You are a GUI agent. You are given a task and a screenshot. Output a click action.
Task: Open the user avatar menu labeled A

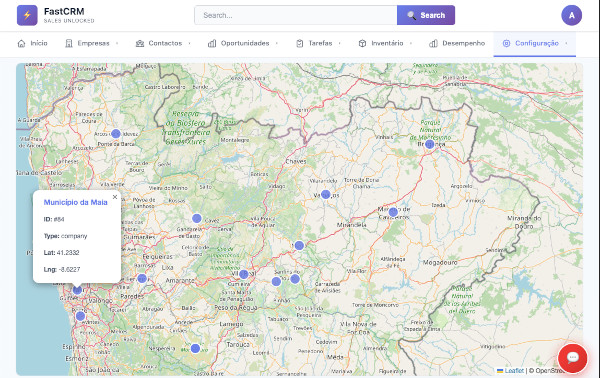click(x=571, y=15)
